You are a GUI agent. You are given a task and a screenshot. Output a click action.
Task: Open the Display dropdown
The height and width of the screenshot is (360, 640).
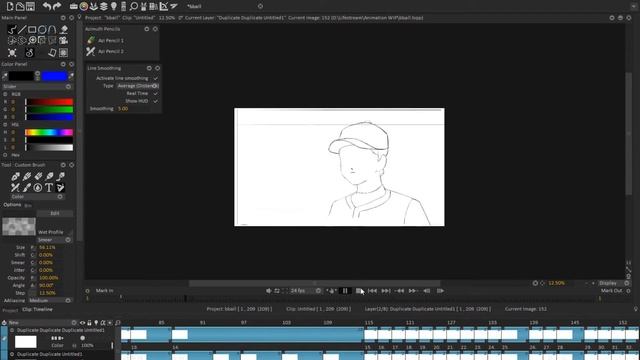(614, 283)
